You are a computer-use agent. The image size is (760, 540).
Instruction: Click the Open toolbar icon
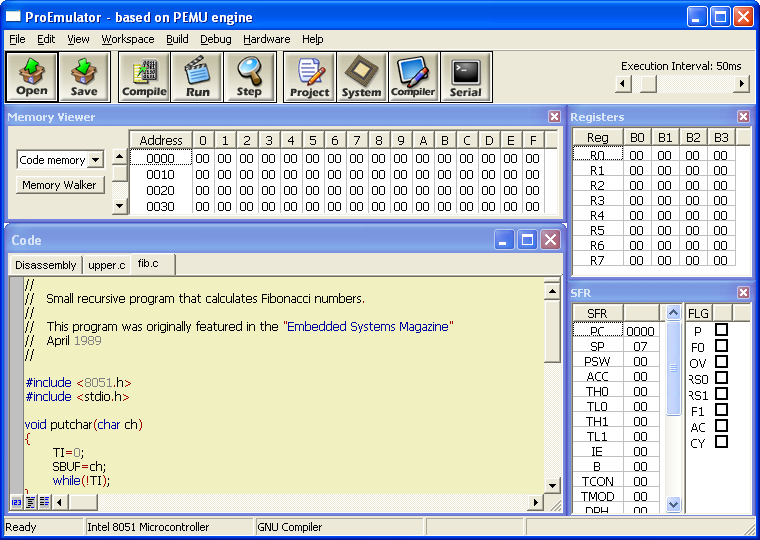click(x=32, y=77)
